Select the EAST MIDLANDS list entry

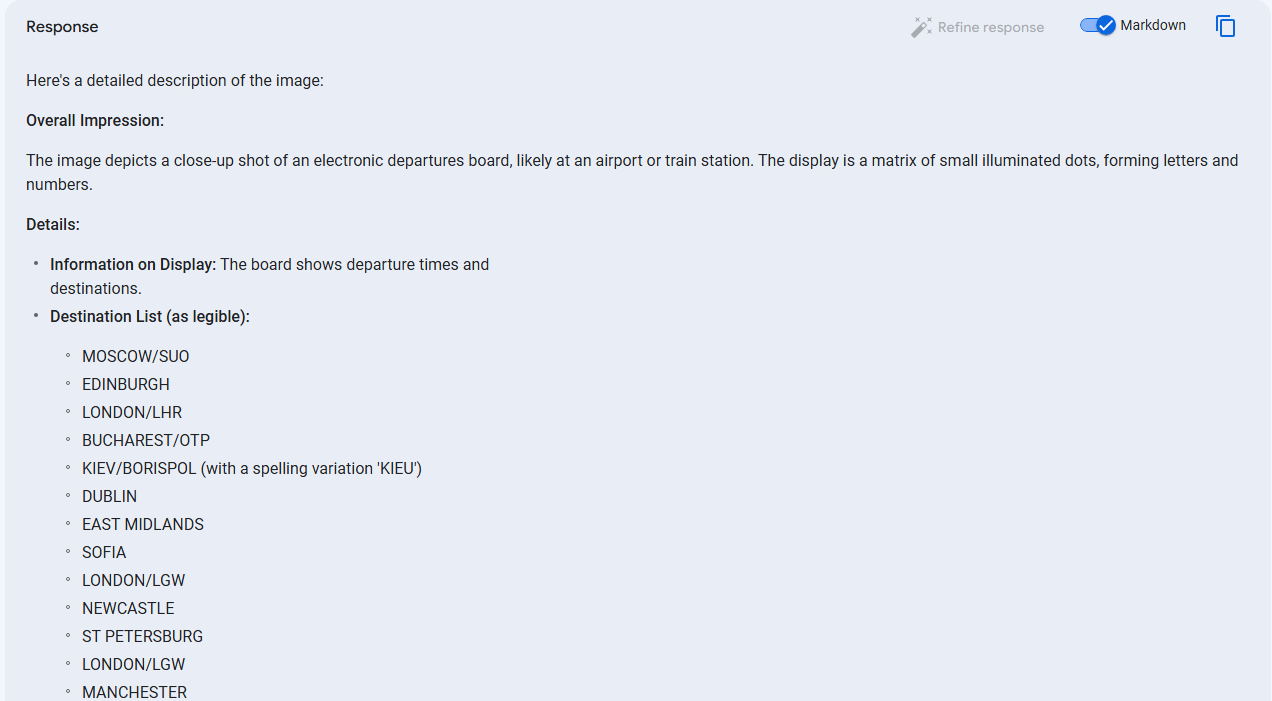(143, 525)
